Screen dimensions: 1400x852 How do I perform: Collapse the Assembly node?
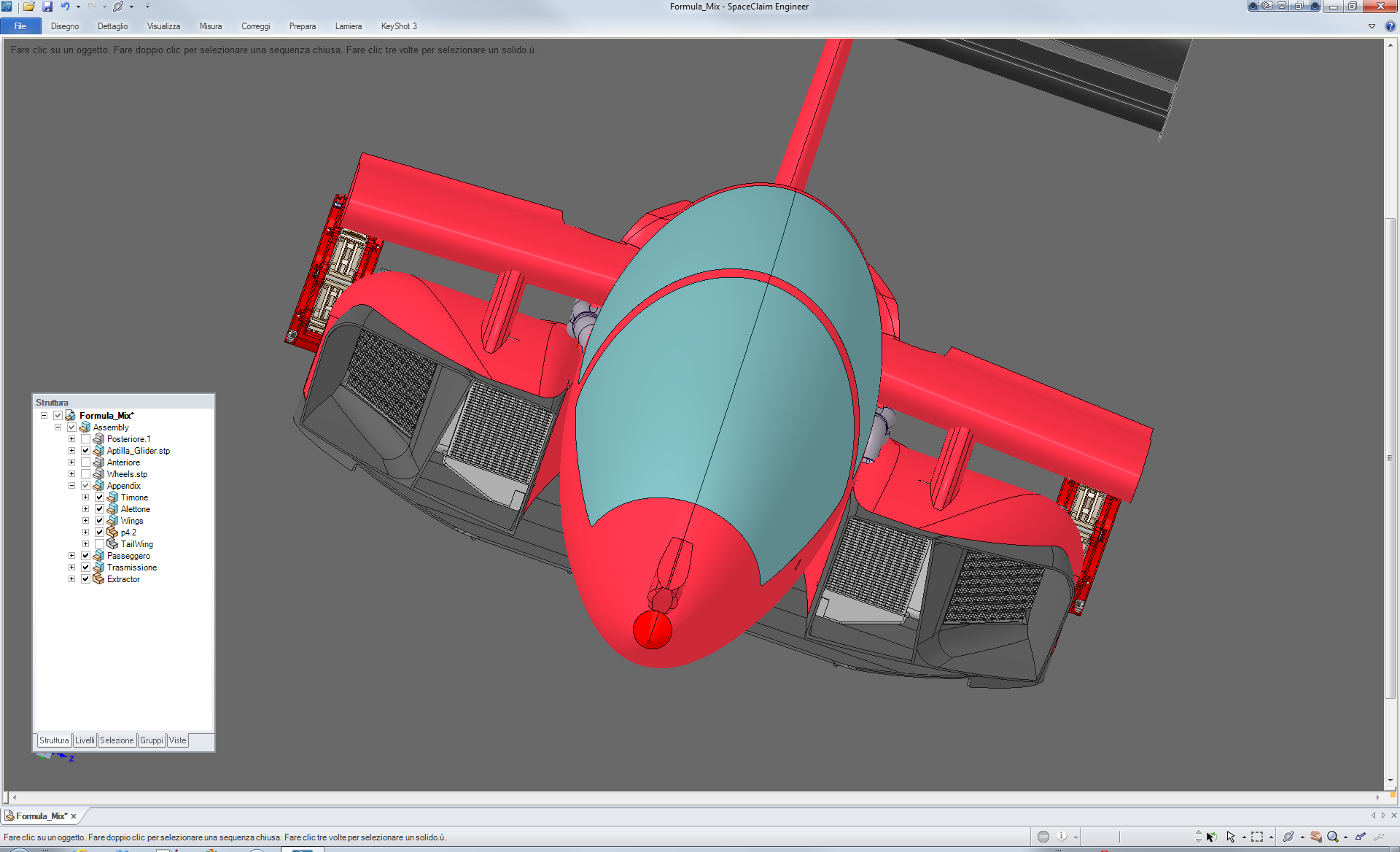coord(58,427)
